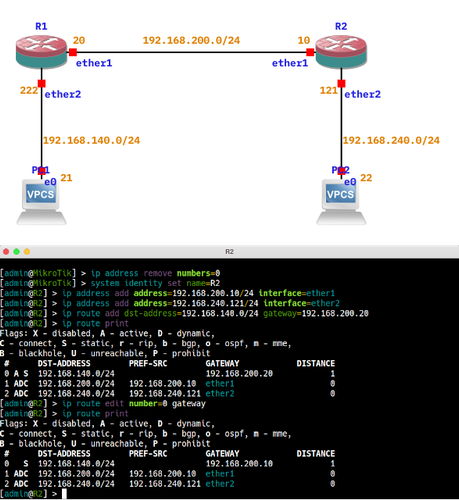Close the R2 terminal window
Image resolution: width=459 pixels, height=500 pixels.
point(6,252)
